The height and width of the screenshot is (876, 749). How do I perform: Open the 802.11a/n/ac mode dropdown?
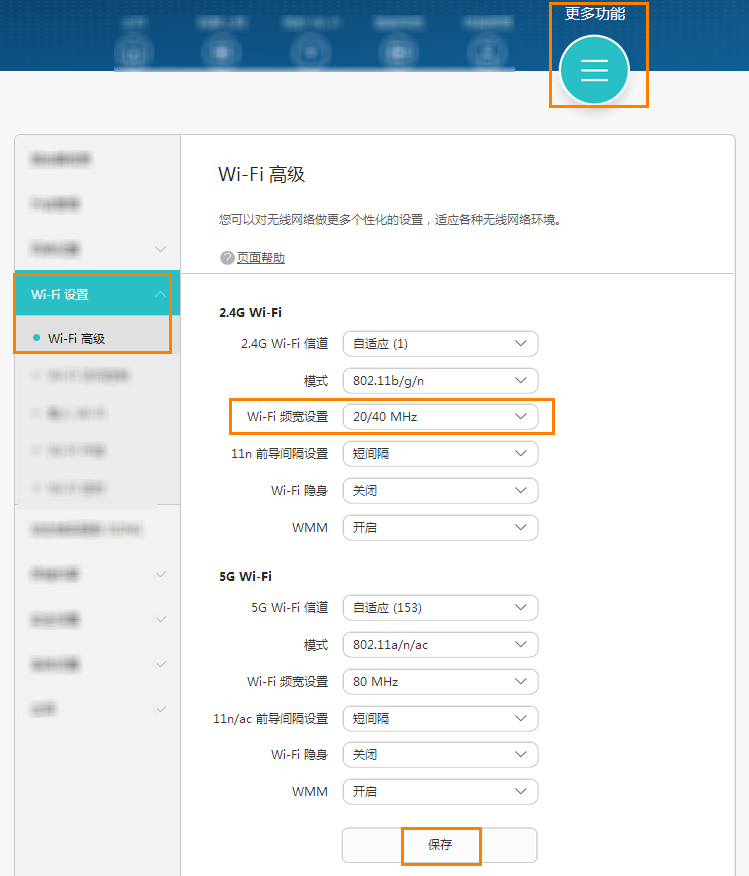440,645
